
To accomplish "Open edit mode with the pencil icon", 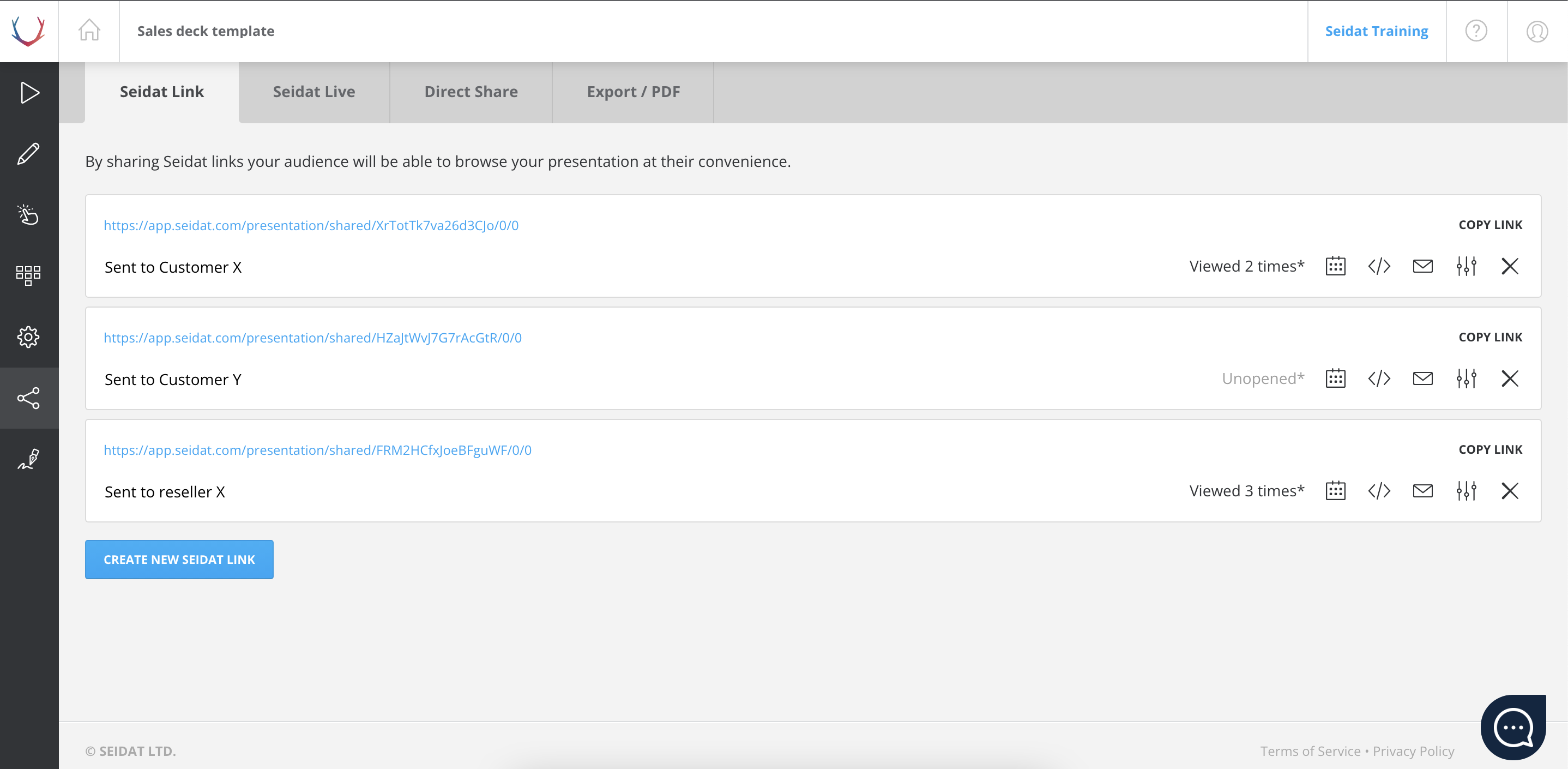I will tap(28, 153).
